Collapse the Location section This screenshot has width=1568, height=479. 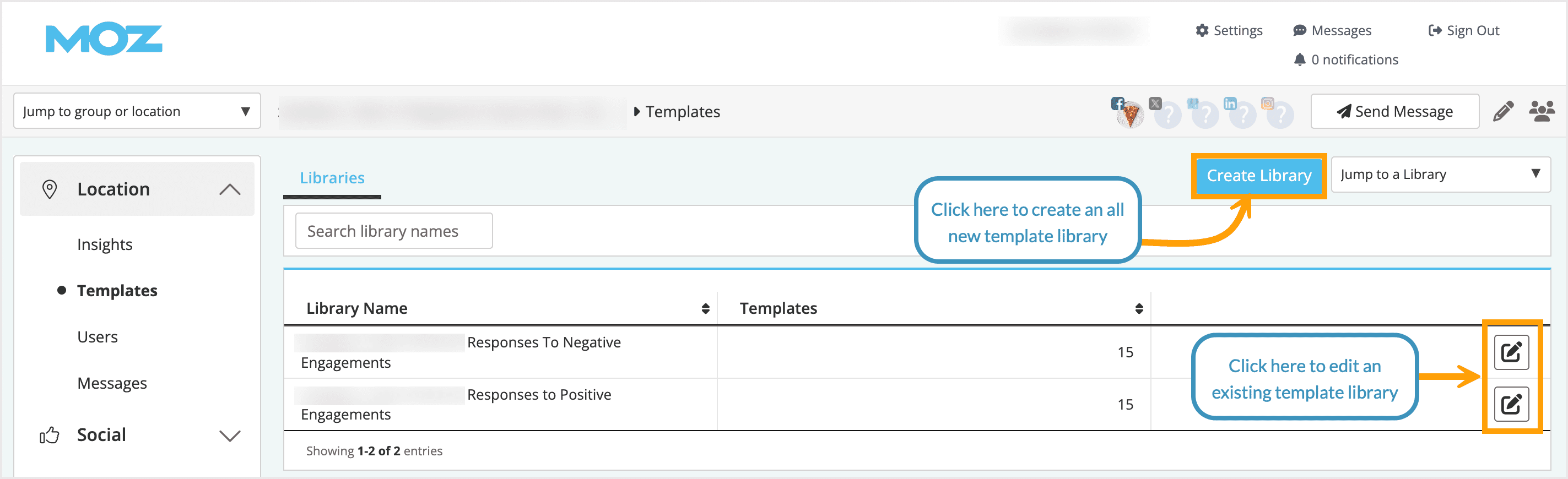pyautogui.click(x=230, y=189)
